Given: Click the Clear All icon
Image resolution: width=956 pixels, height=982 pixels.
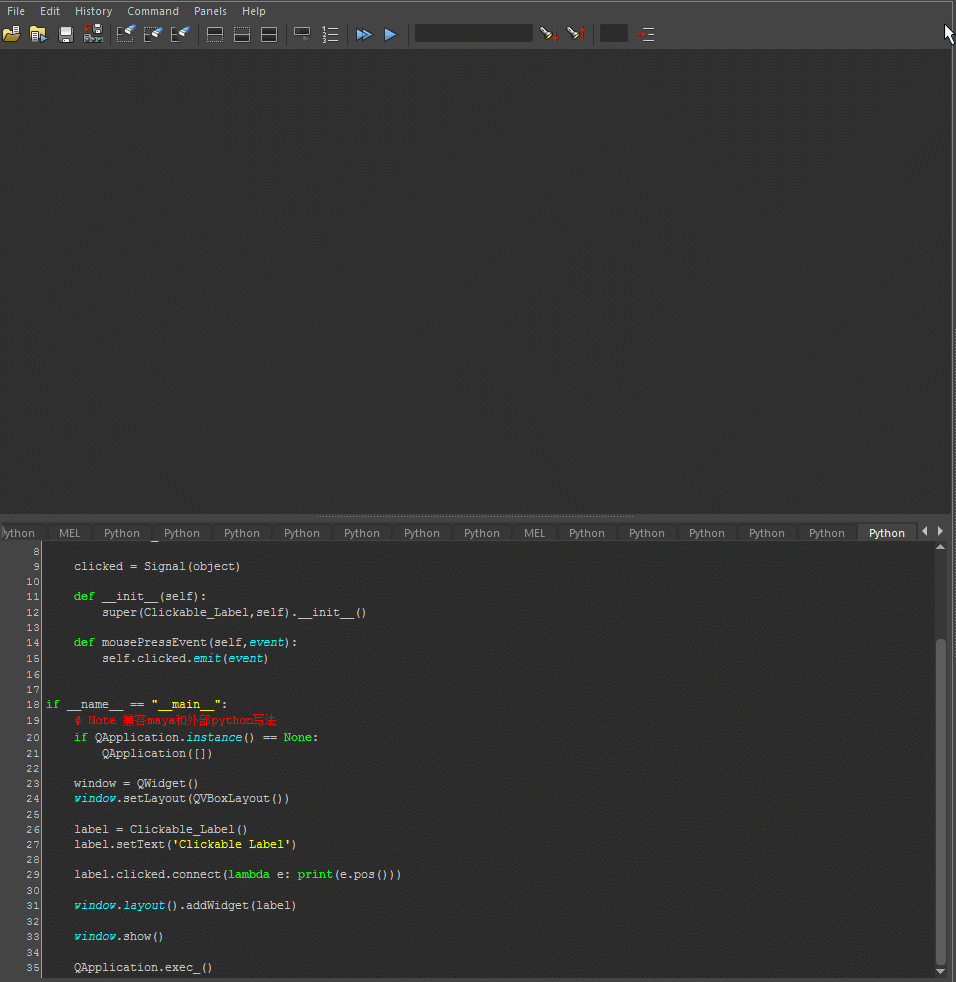Looking at the screenshot, I should pos(180,34).
